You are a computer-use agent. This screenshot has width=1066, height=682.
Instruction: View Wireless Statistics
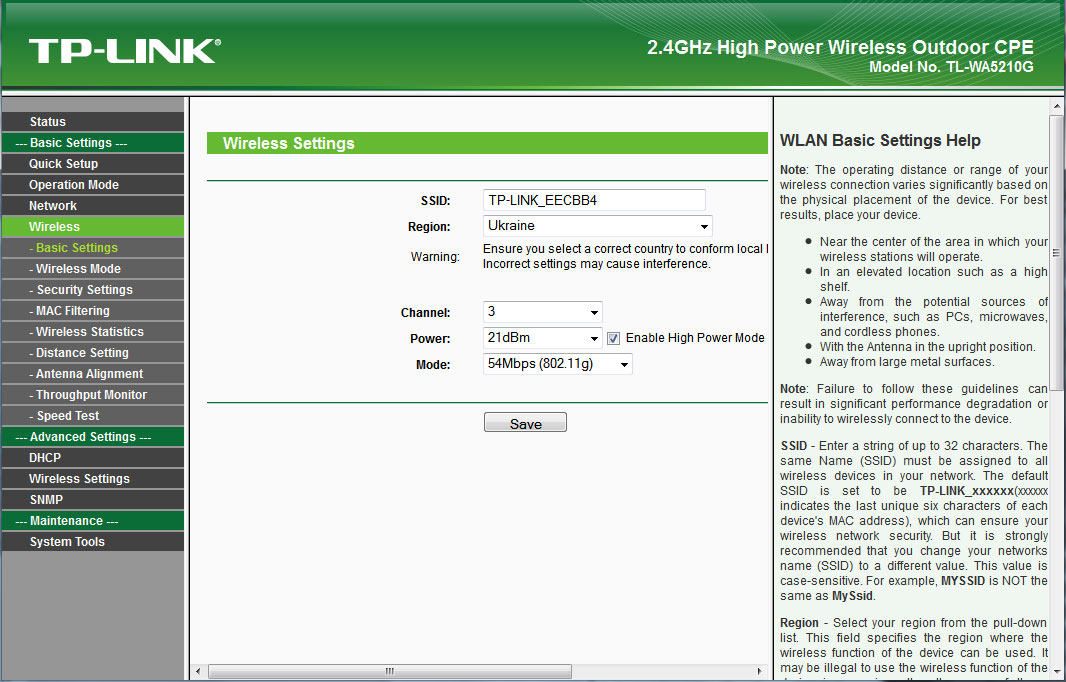coord(78,331)
